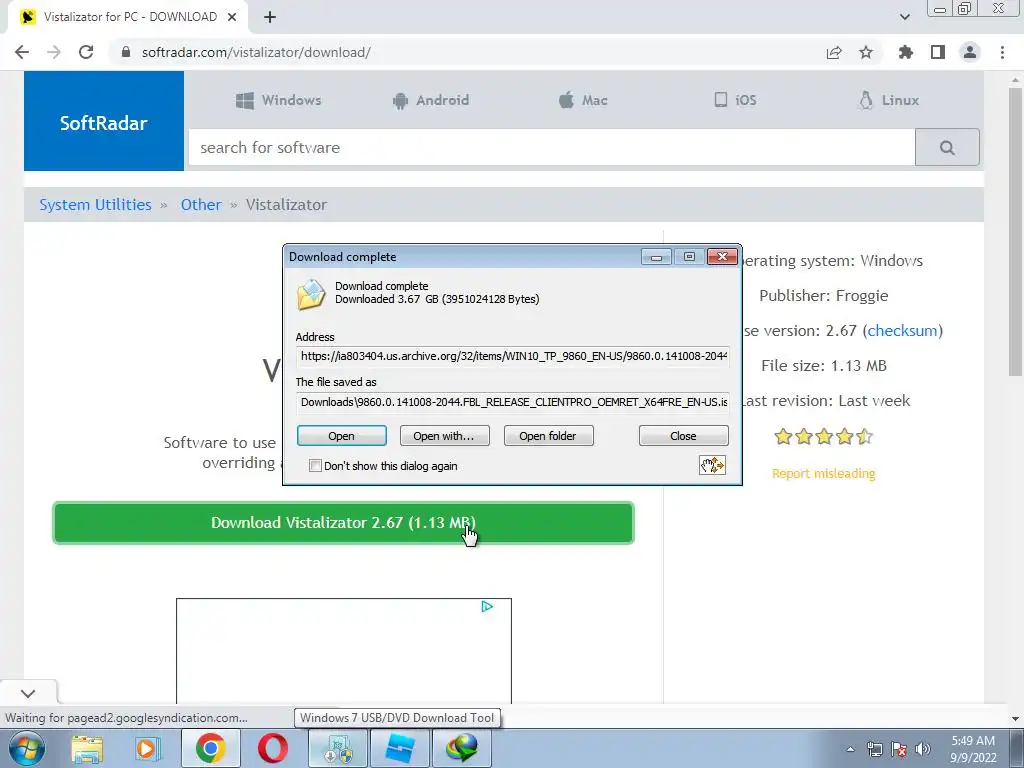The height and width of the screenshot is (768, 1024).
Task: Switch to the Vistalizator for PC tab
Action: [x=129, y=17]
